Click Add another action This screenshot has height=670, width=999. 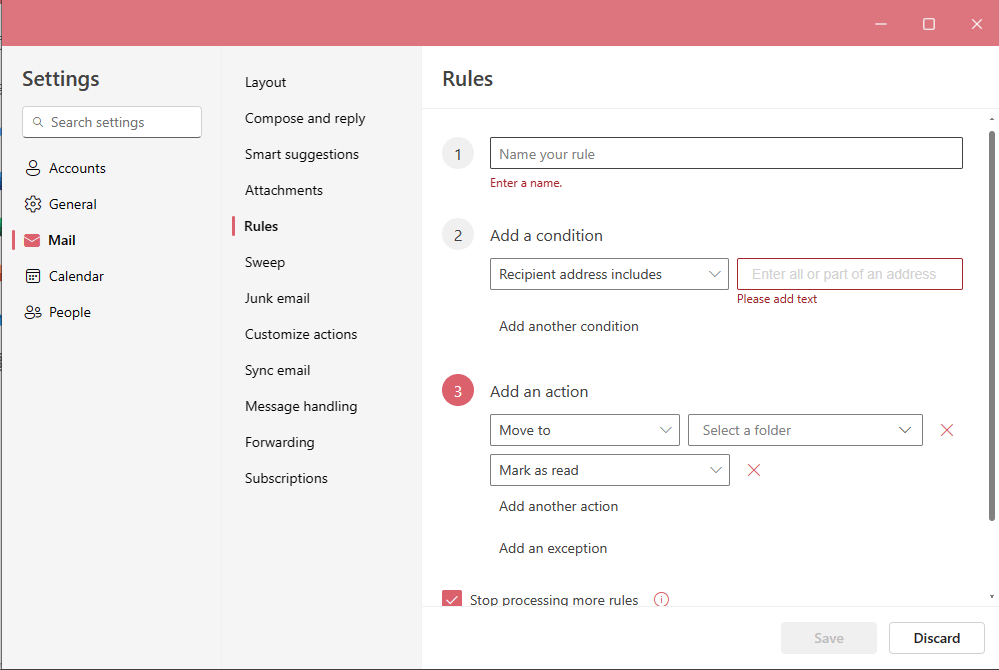coord(558,506)
